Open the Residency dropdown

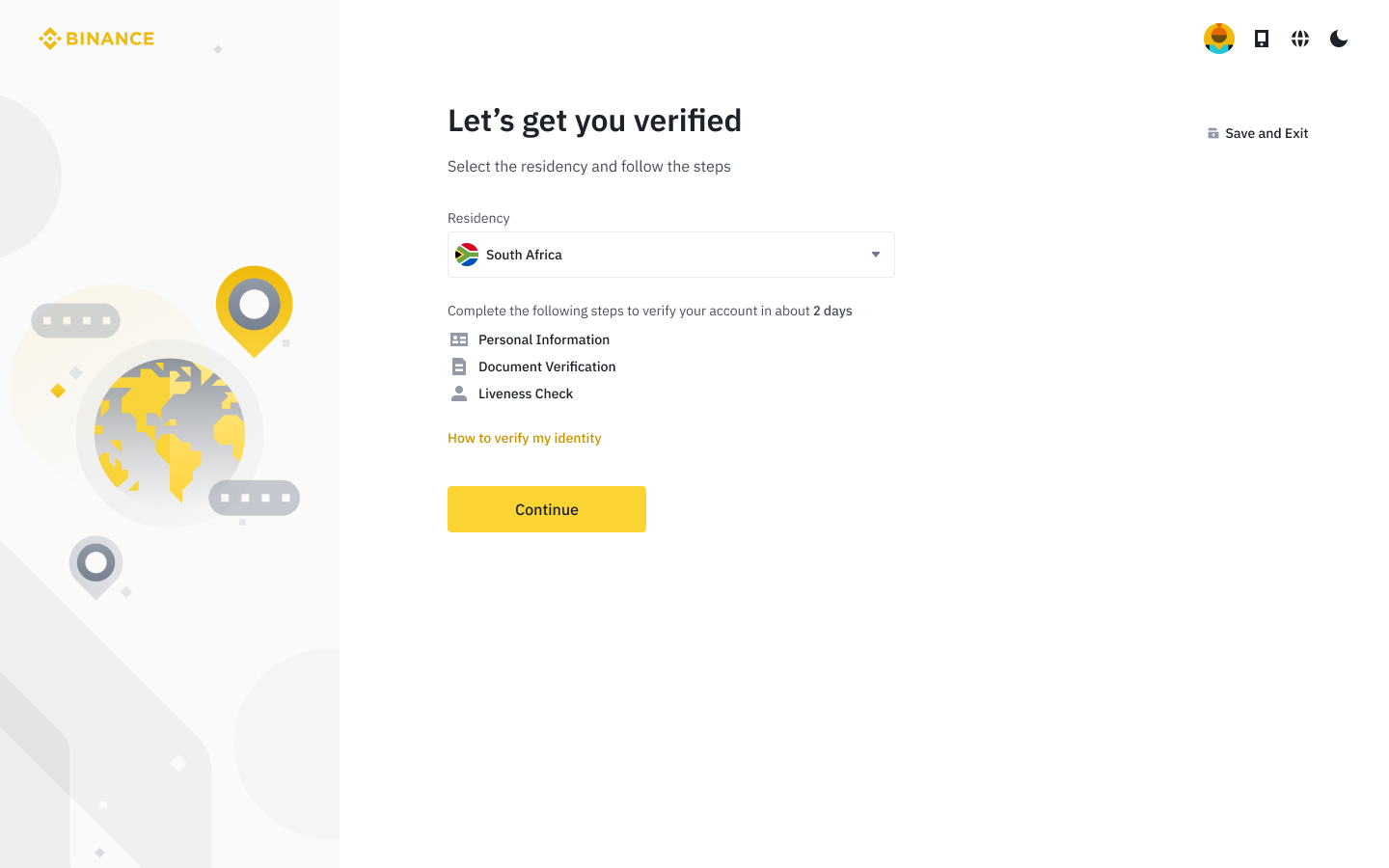pos(670,254)
